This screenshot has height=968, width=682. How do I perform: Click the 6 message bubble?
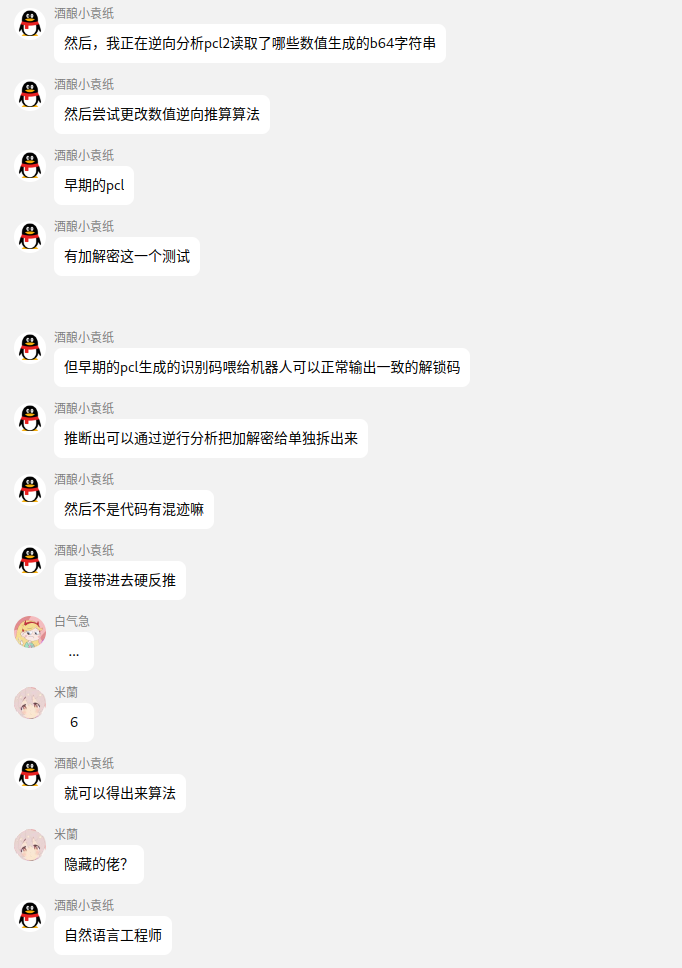74,722
